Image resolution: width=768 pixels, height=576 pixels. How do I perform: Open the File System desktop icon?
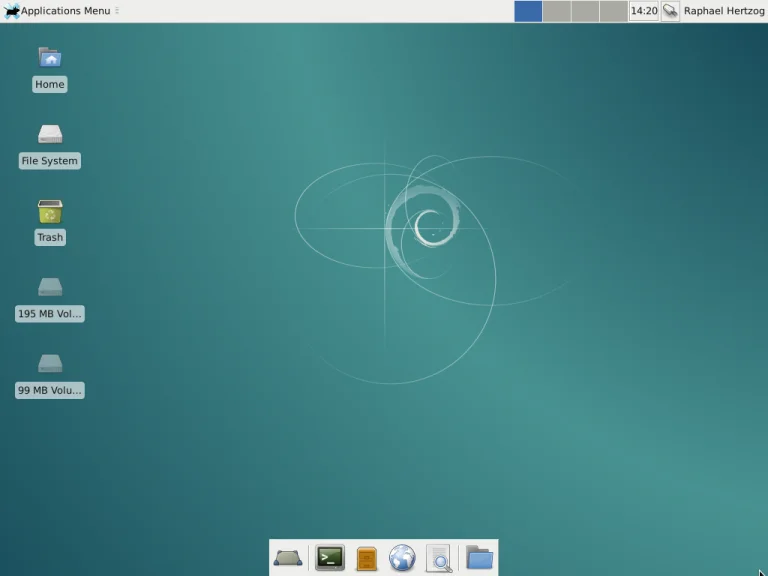49,135
